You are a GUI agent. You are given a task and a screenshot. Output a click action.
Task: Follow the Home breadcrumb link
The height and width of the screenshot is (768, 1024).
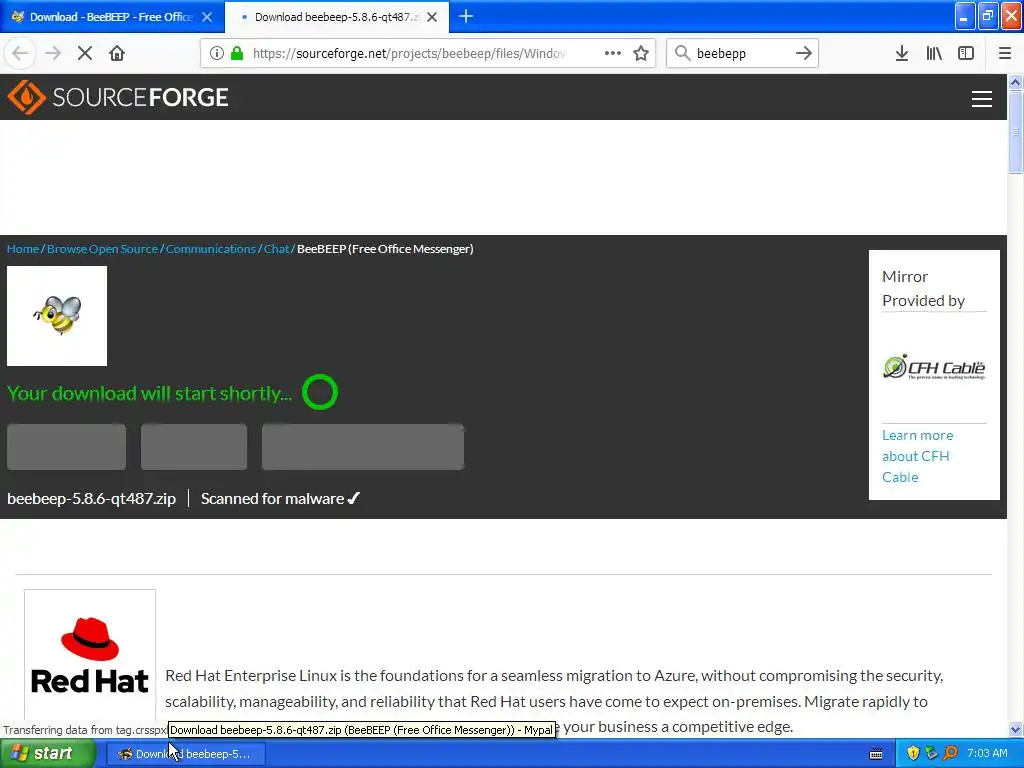23,249
